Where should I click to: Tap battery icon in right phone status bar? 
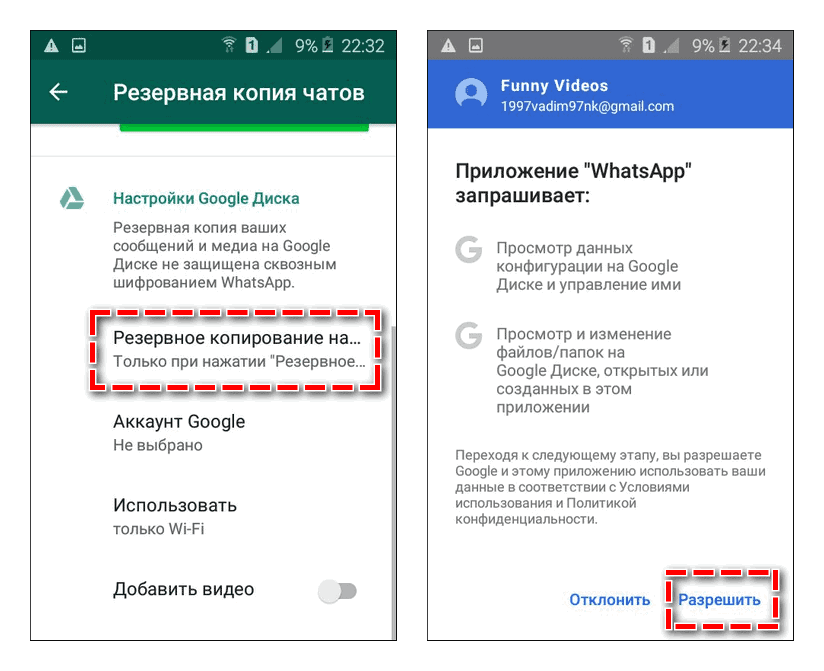pos(724,45)
